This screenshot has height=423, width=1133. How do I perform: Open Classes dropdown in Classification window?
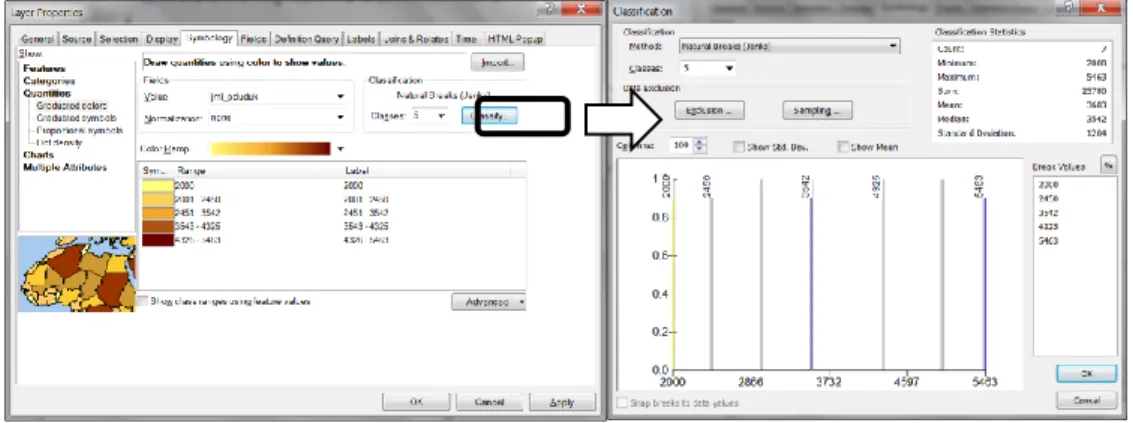coord(728,68)
